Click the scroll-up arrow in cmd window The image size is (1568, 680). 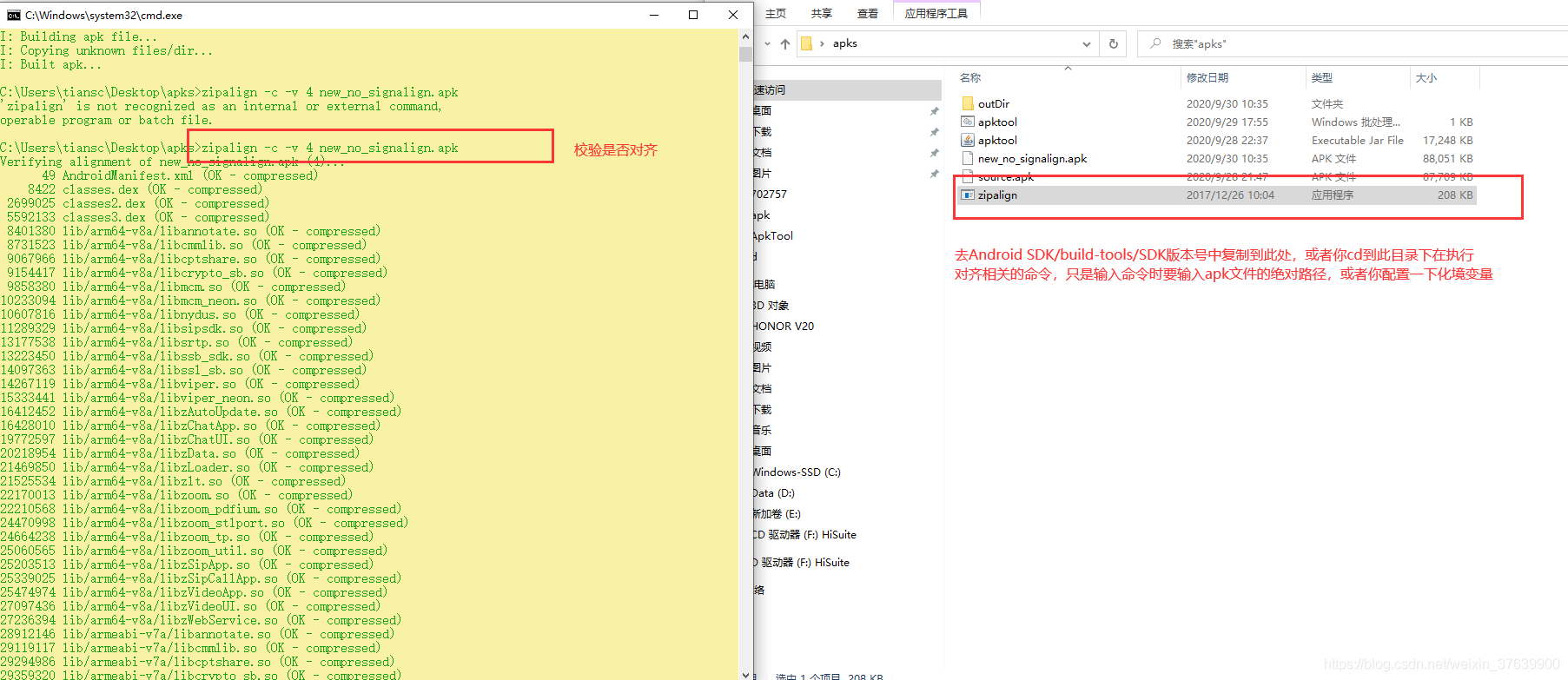(x=745, y=36)
